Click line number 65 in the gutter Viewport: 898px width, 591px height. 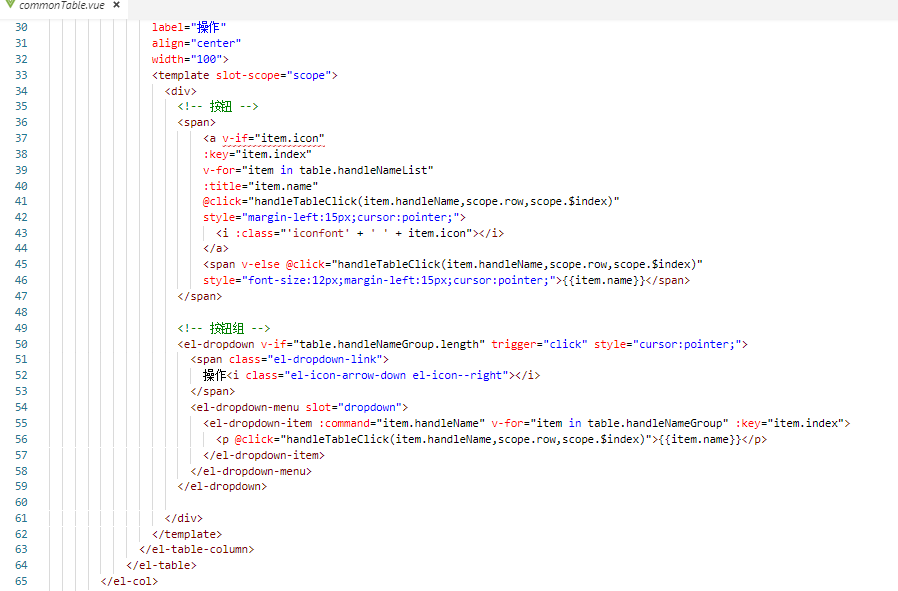[x=21, y=581]
